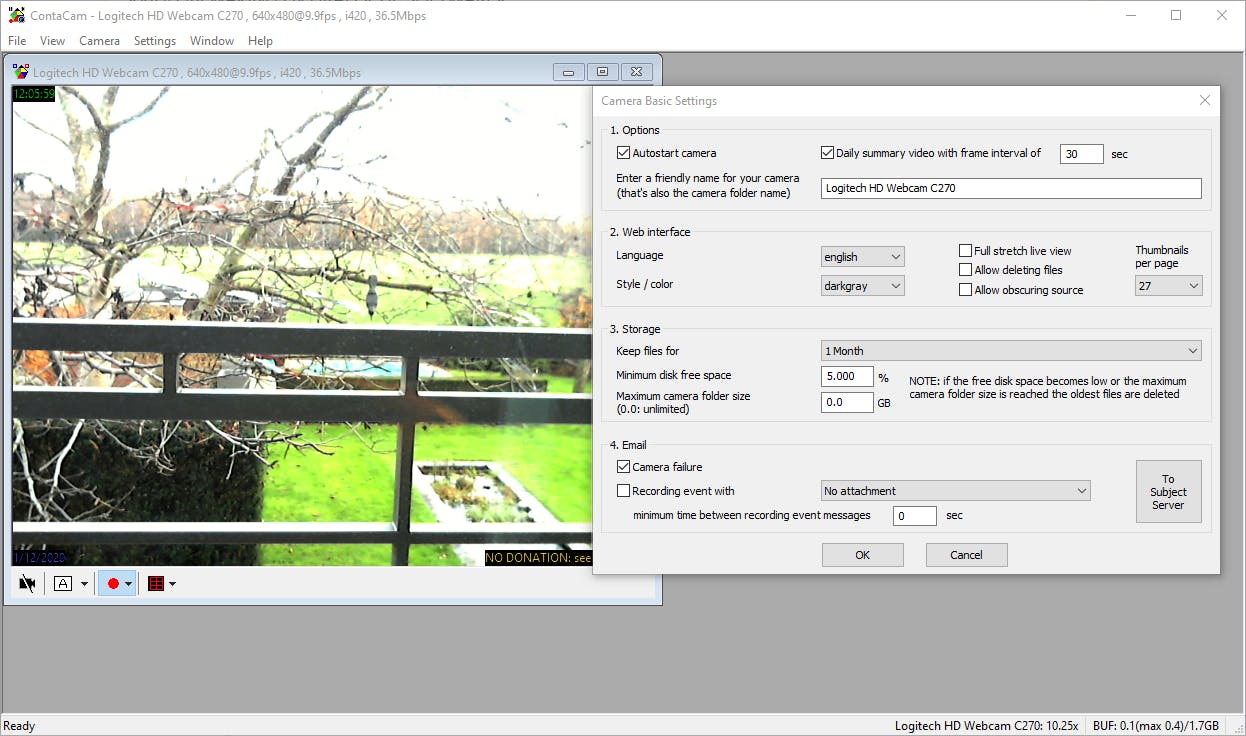Open the View menu

53,41
